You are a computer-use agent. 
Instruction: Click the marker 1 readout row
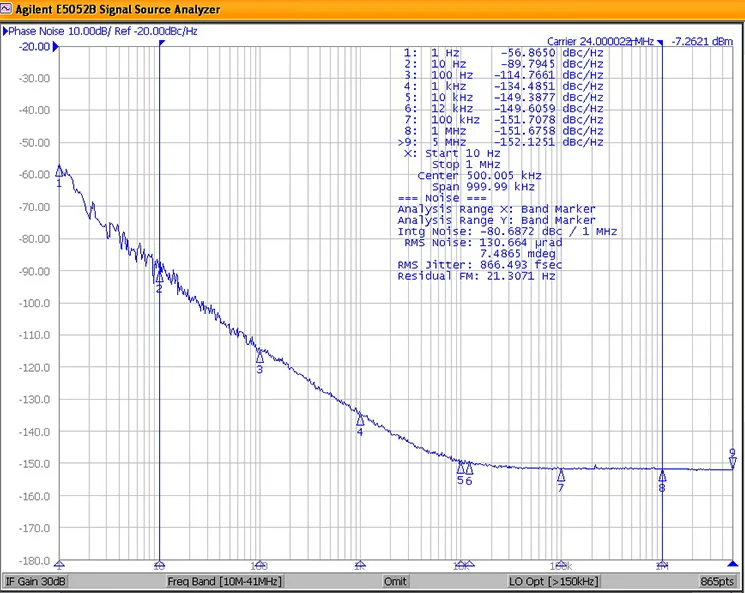(503, 53)
